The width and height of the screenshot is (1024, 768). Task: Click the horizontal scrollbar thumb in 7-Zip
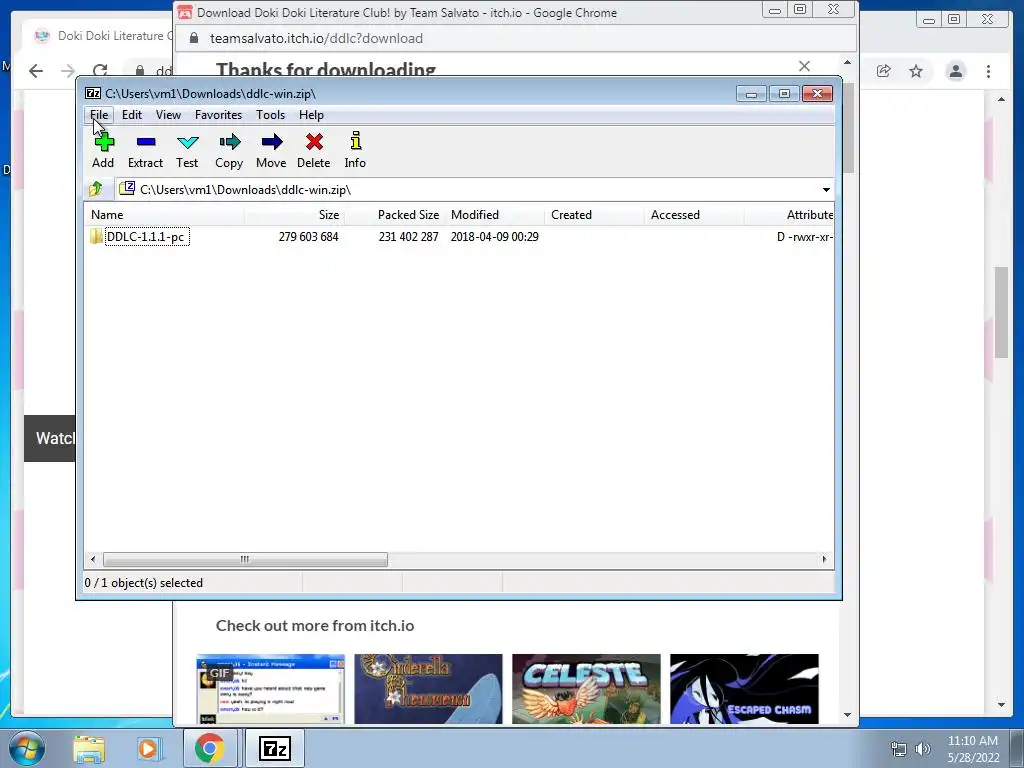[245, 559]
